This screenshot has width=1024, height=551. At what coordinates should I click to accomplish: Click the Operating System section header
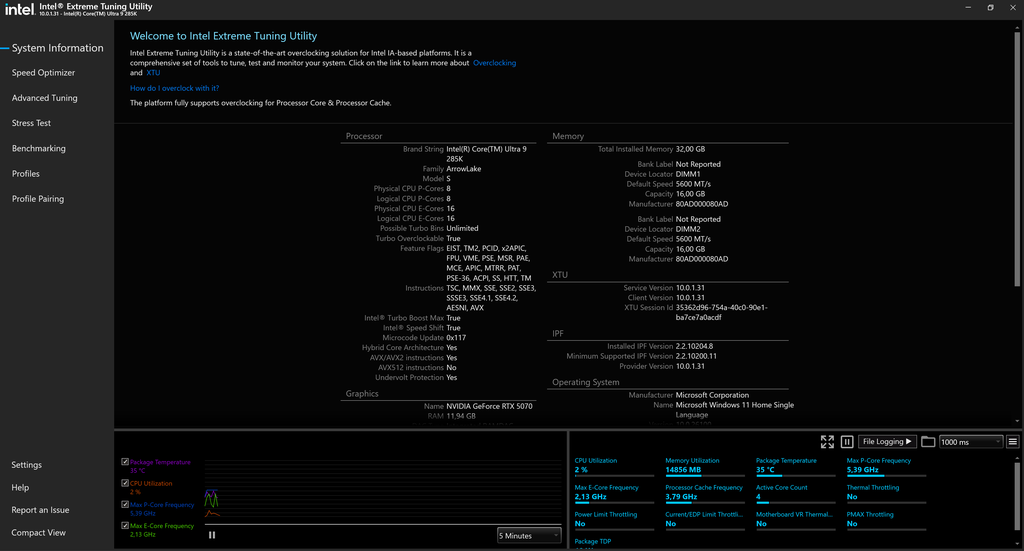point(586,383)
